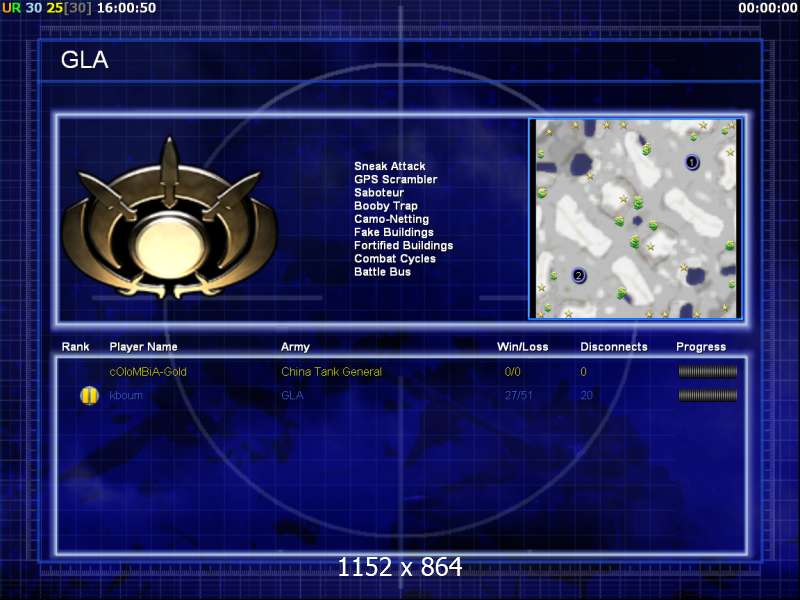Select Battle Bus in the ability list
Screen dimensions: 800x600
point(382,272)
